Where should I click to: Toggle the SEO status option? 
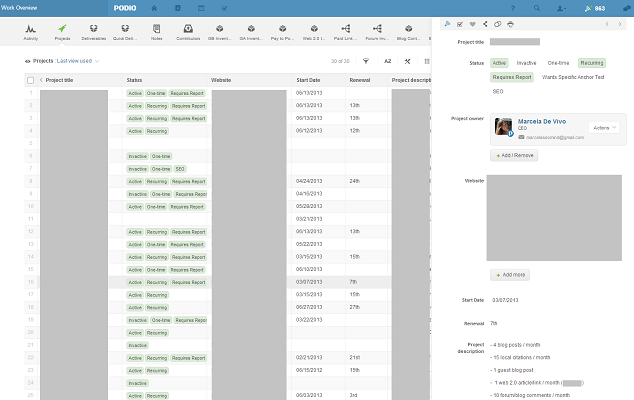tap(498, 91)
